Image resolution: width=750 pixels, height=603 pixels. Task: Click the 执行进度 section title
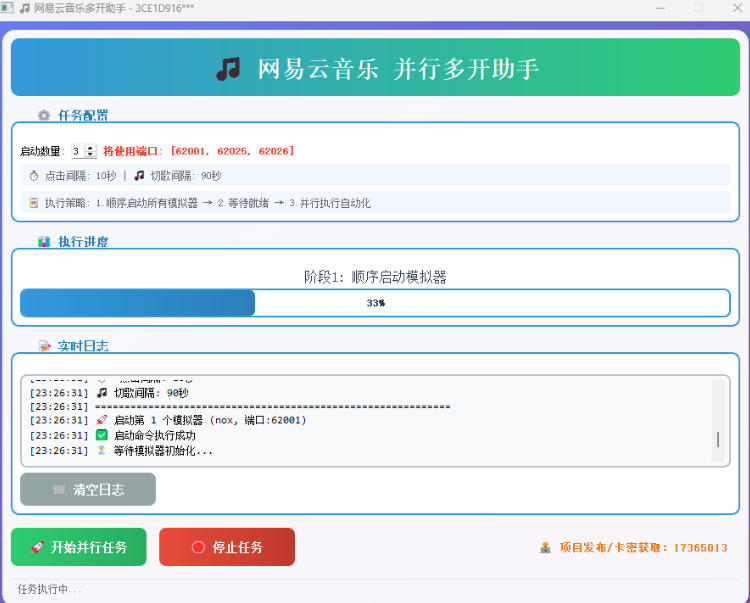coord(83,242)
